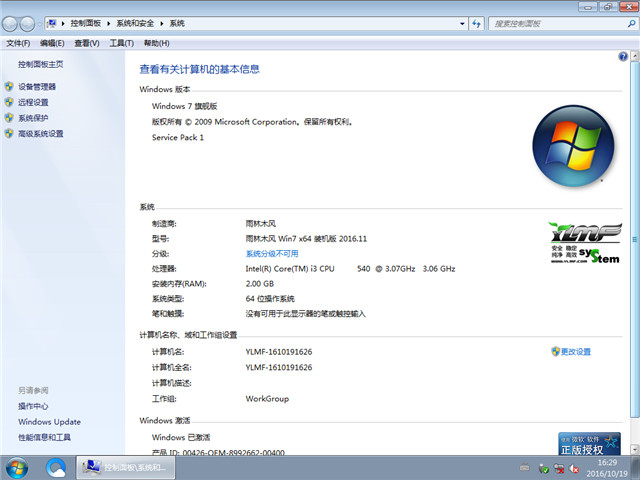Click 更改设置 for computer name
640x480 pixels.
pyautogui.click(x=576, y=351)
